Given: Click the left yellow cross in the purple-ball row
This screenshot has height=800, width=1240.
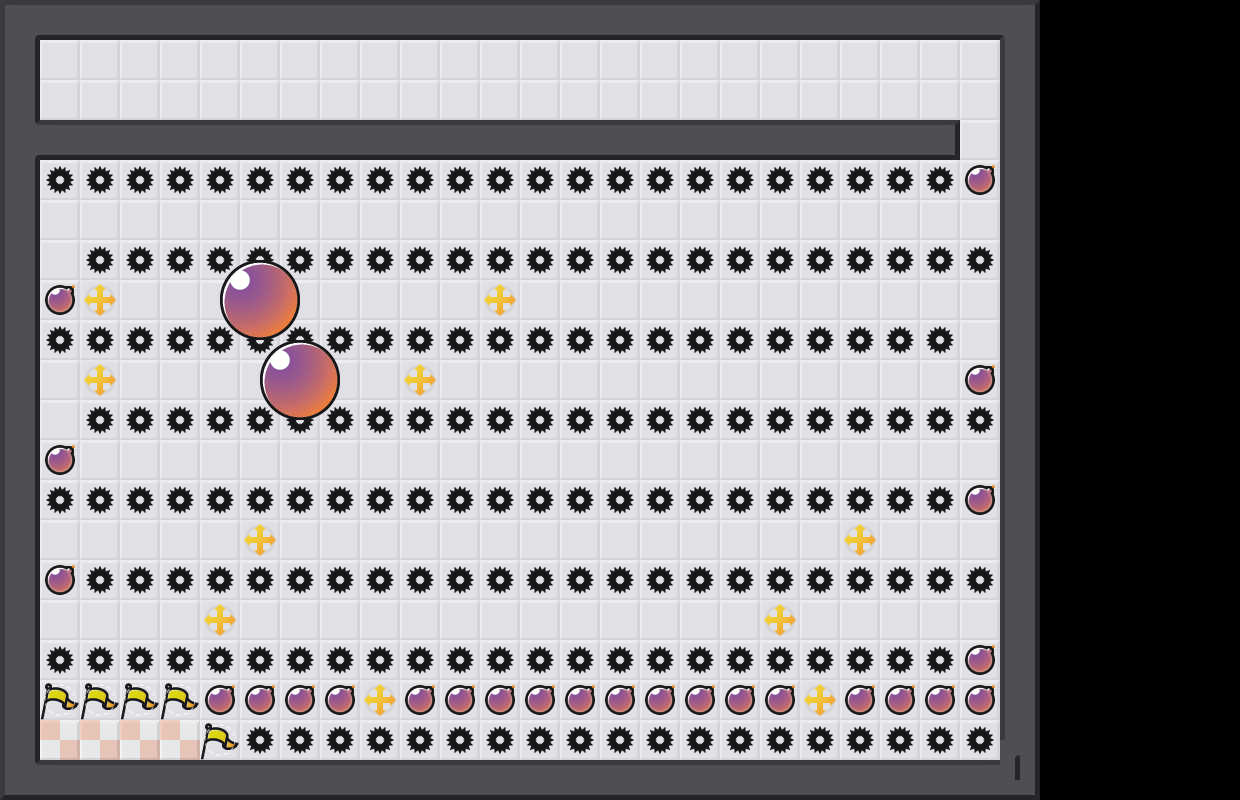Looking at the screenshot, I should tap(380, 700).
